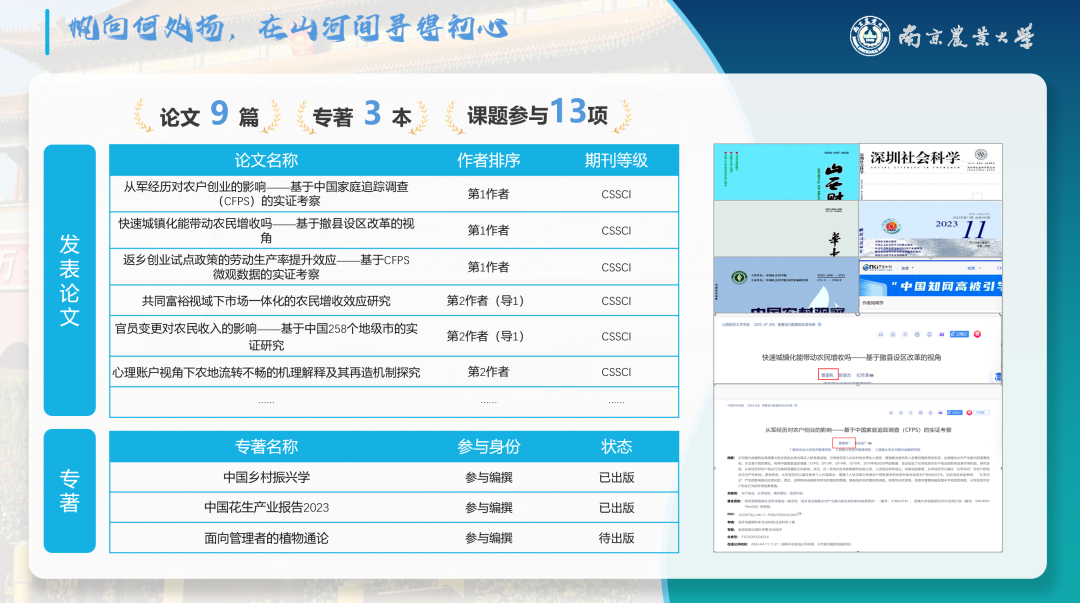Click the 论文名称 column header
1080x603 pixels.
pos(266,160)
